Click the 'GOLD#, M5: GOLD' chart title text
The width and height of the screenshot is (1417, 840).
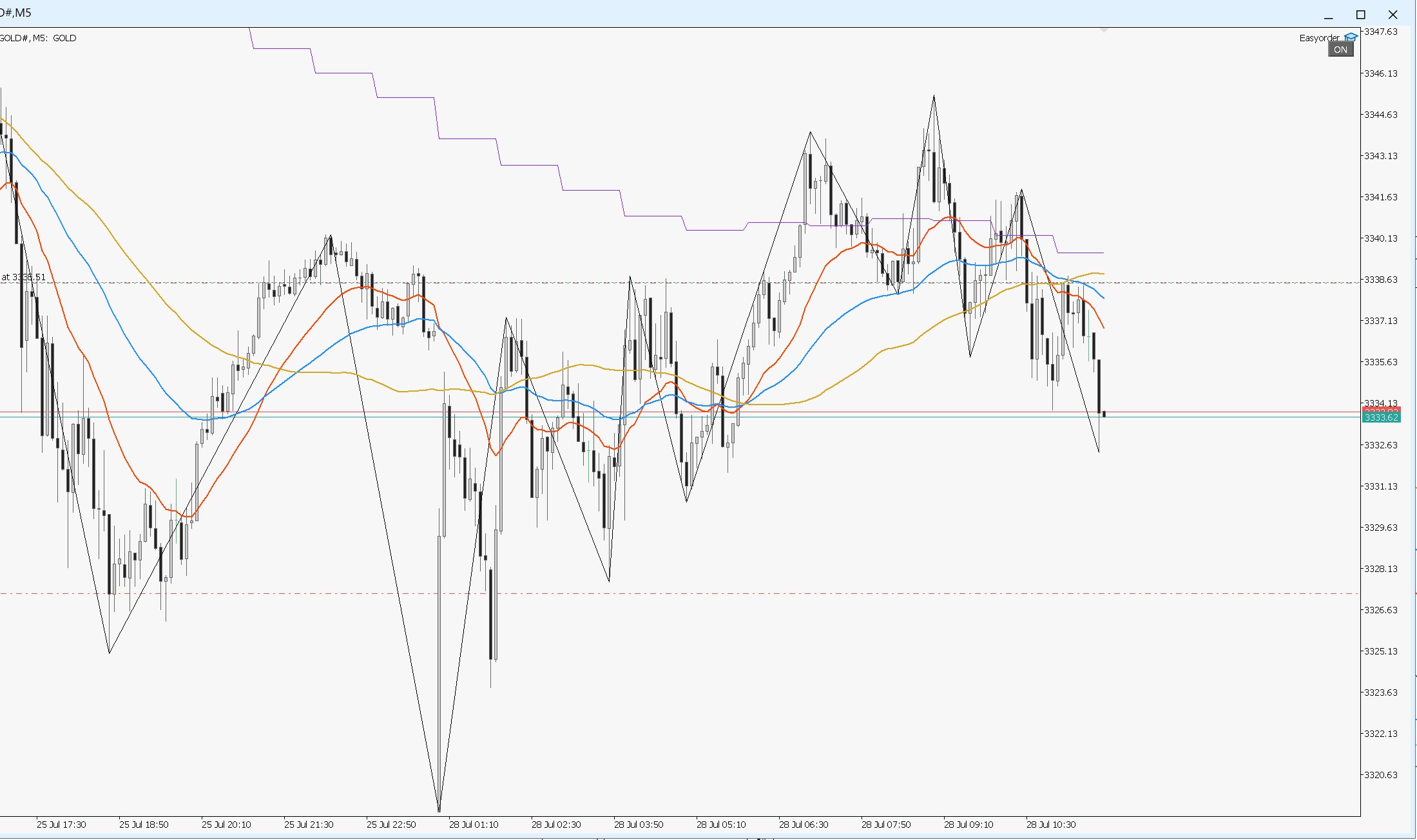[38, 38]
